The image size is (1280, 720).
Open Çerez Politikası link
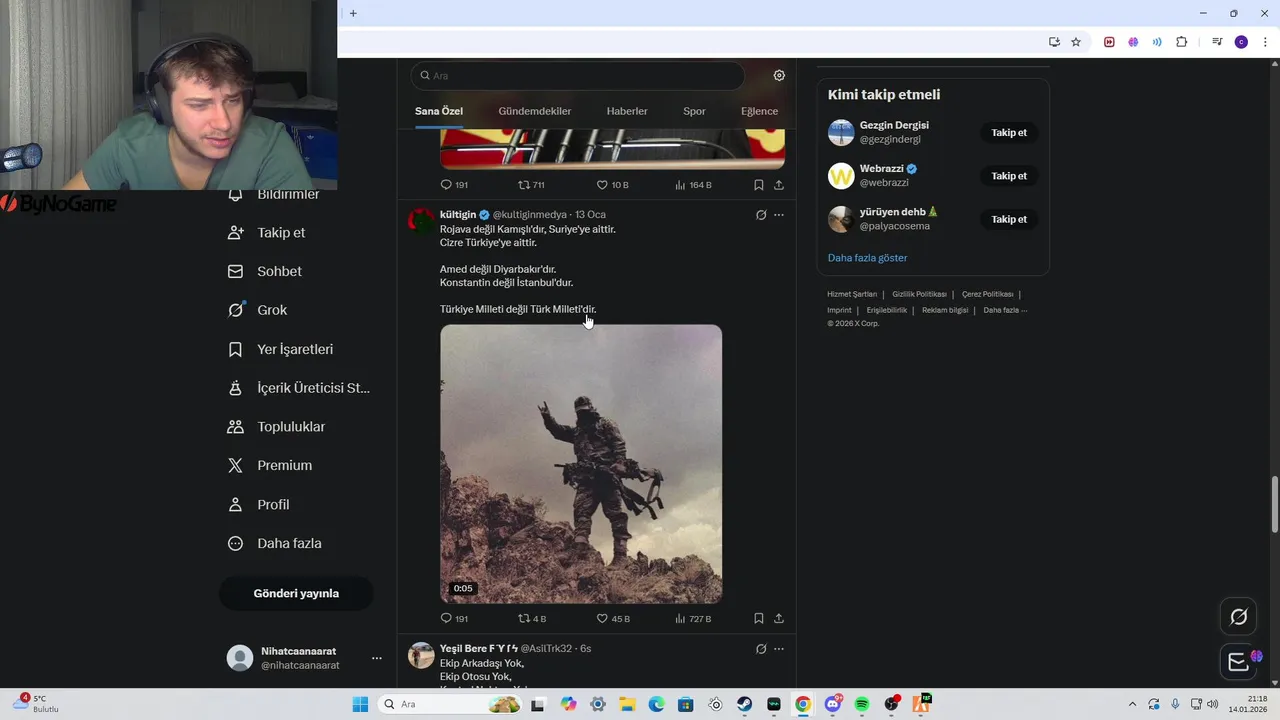[x=987, y=294]
